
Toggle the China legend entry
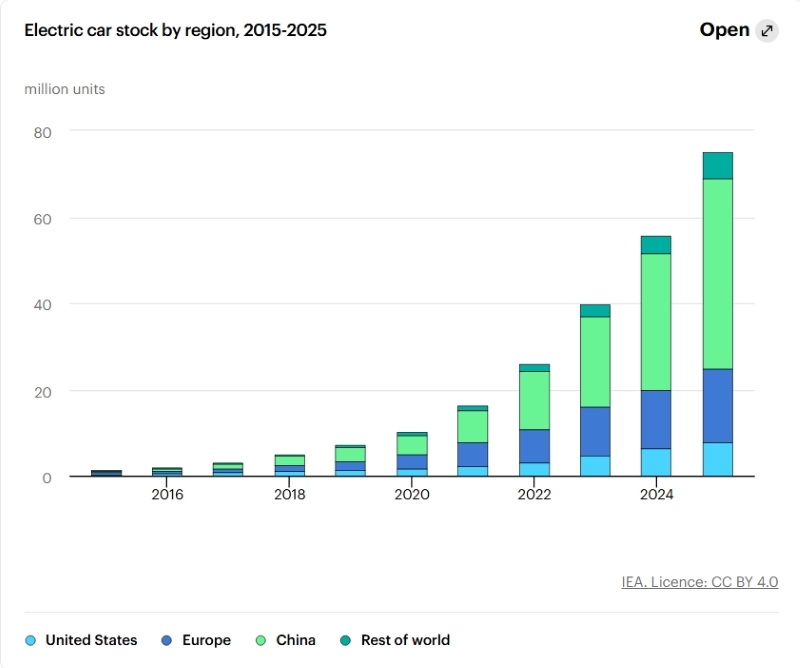pyautogui.click(x=285, y=640)
